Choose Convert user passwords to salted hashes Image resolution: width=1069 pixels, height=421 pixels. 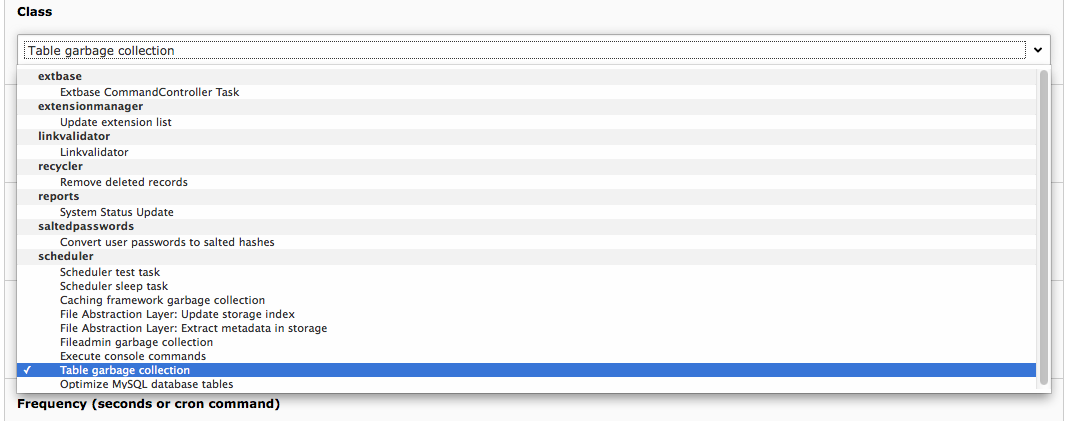coord(167,242)
